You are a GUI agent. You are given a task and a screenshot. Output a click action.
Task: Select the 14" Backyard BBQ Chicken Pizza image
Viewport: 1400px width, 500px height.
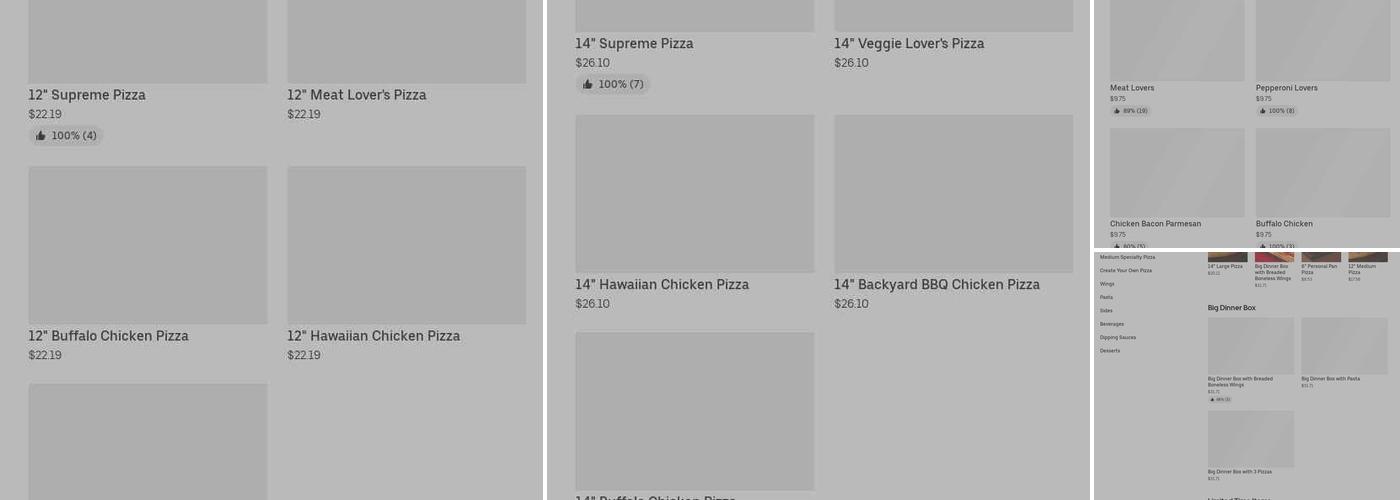click(x=953, y=193)
